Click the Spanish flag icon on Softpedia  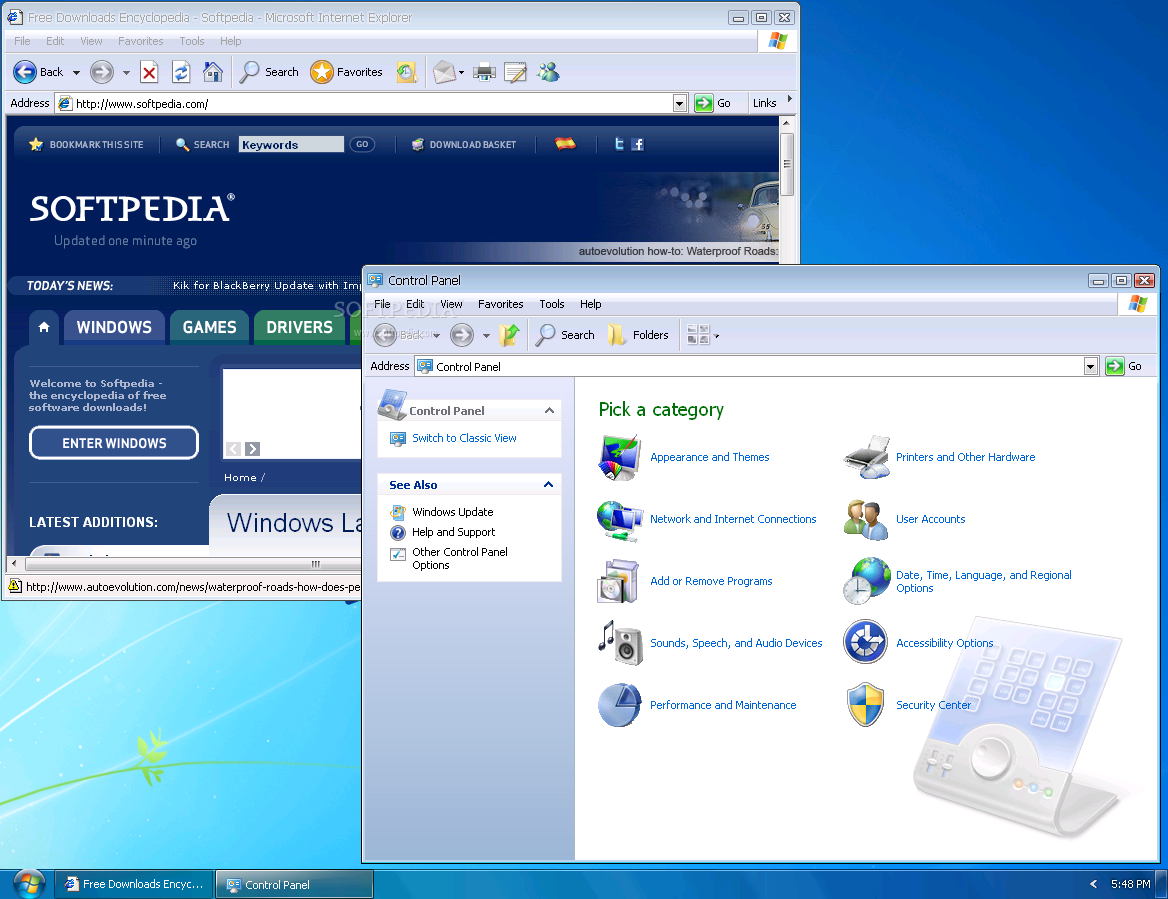[565, 144]
